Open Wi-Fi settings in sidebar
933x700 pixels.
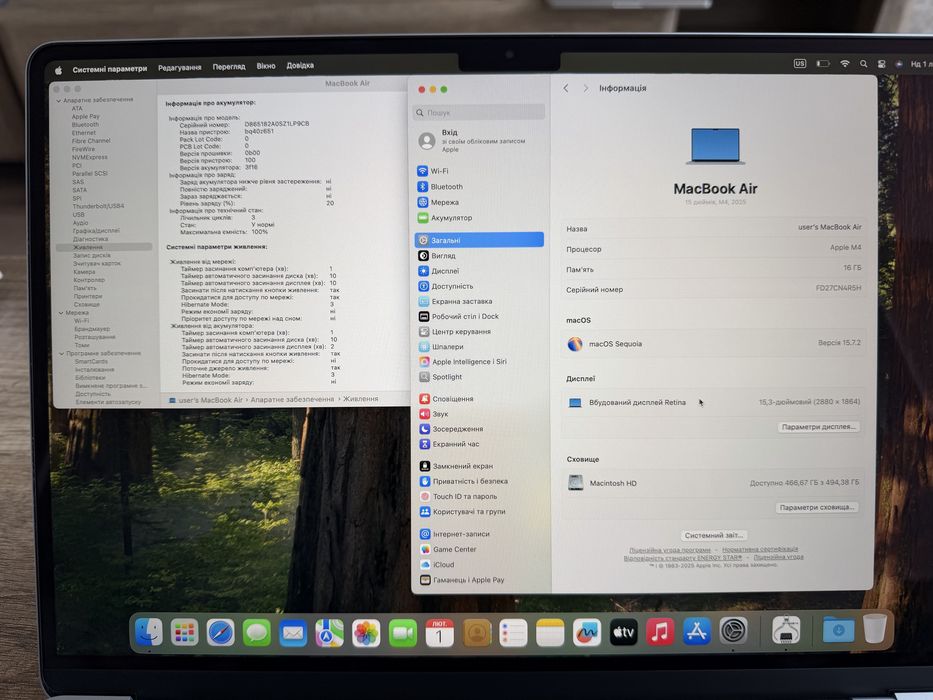tap(433, 171)
